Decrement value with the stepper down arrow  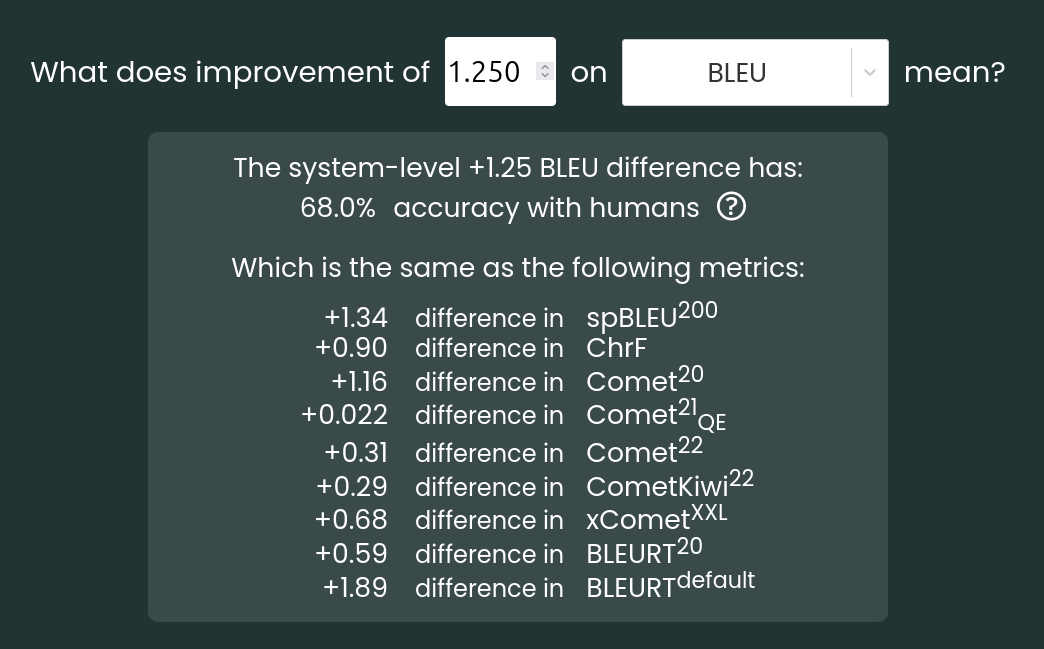(x=545, y=75)
